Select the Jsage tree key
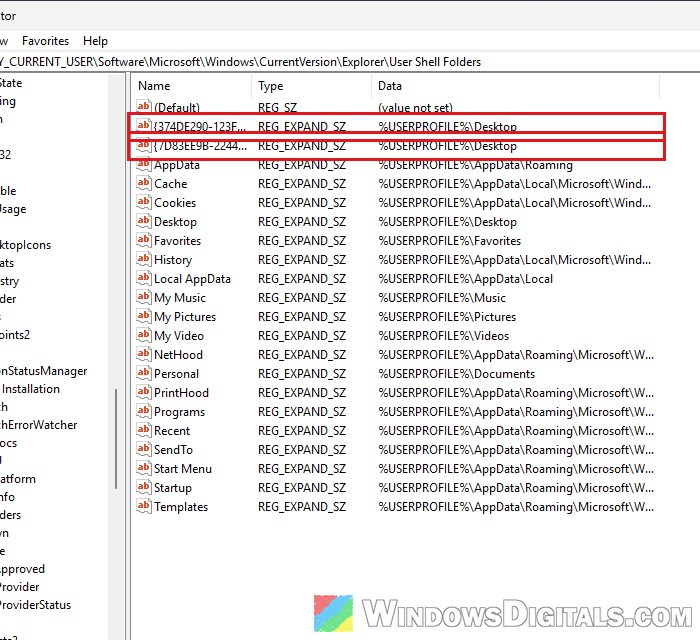 point(13,209)
